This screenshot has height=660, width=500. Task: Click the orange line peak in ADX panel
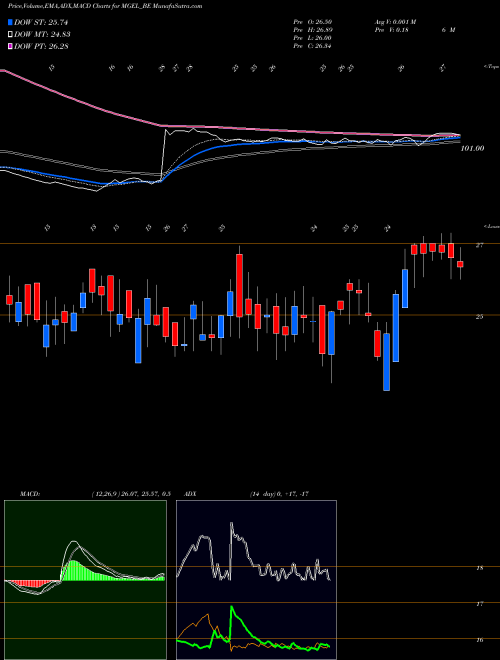tap(207, 616)
